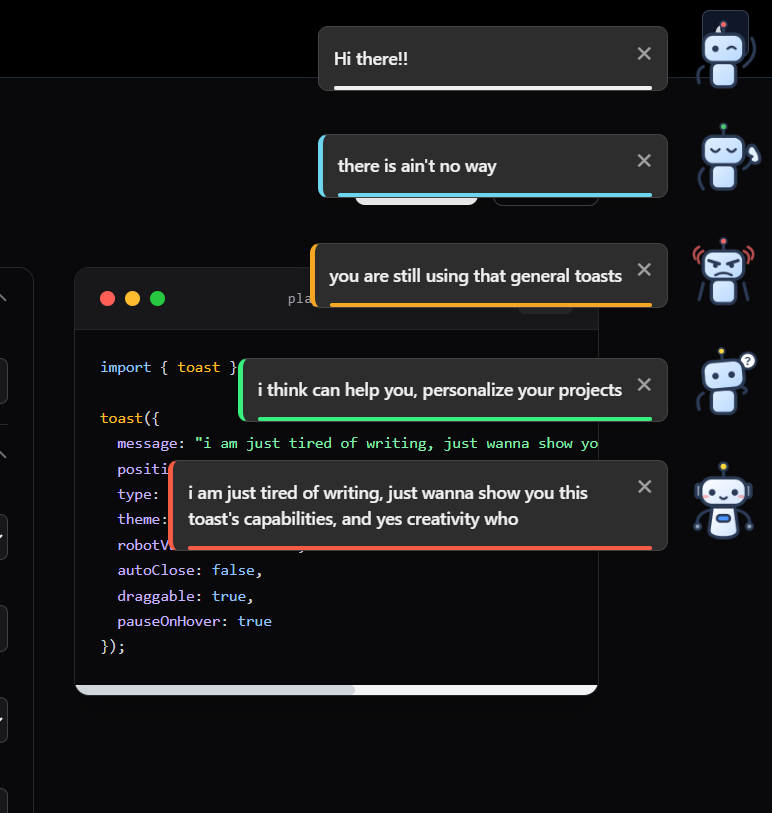
Task: Dismiss the orange warning toast
Action: pos(644,268)
